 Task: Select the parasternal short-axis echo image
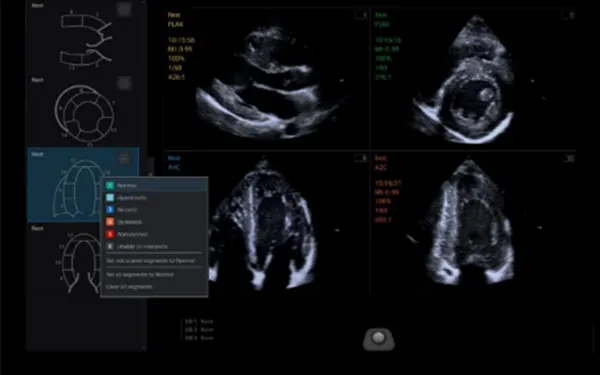[473, 80]
